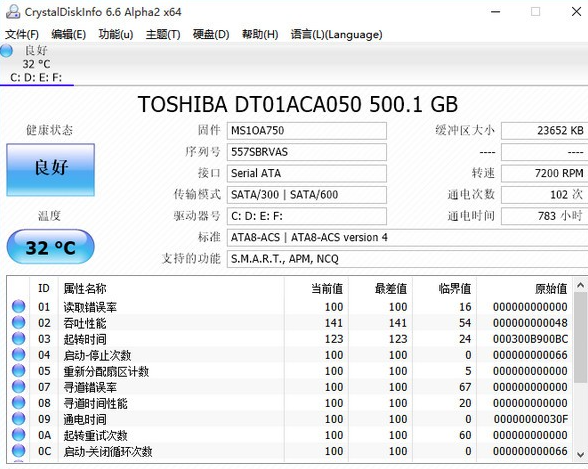This screenshot has height=469, width=588.
Task: Click status orb for attribute 03 起转时间
Action: tap(18, 338)
